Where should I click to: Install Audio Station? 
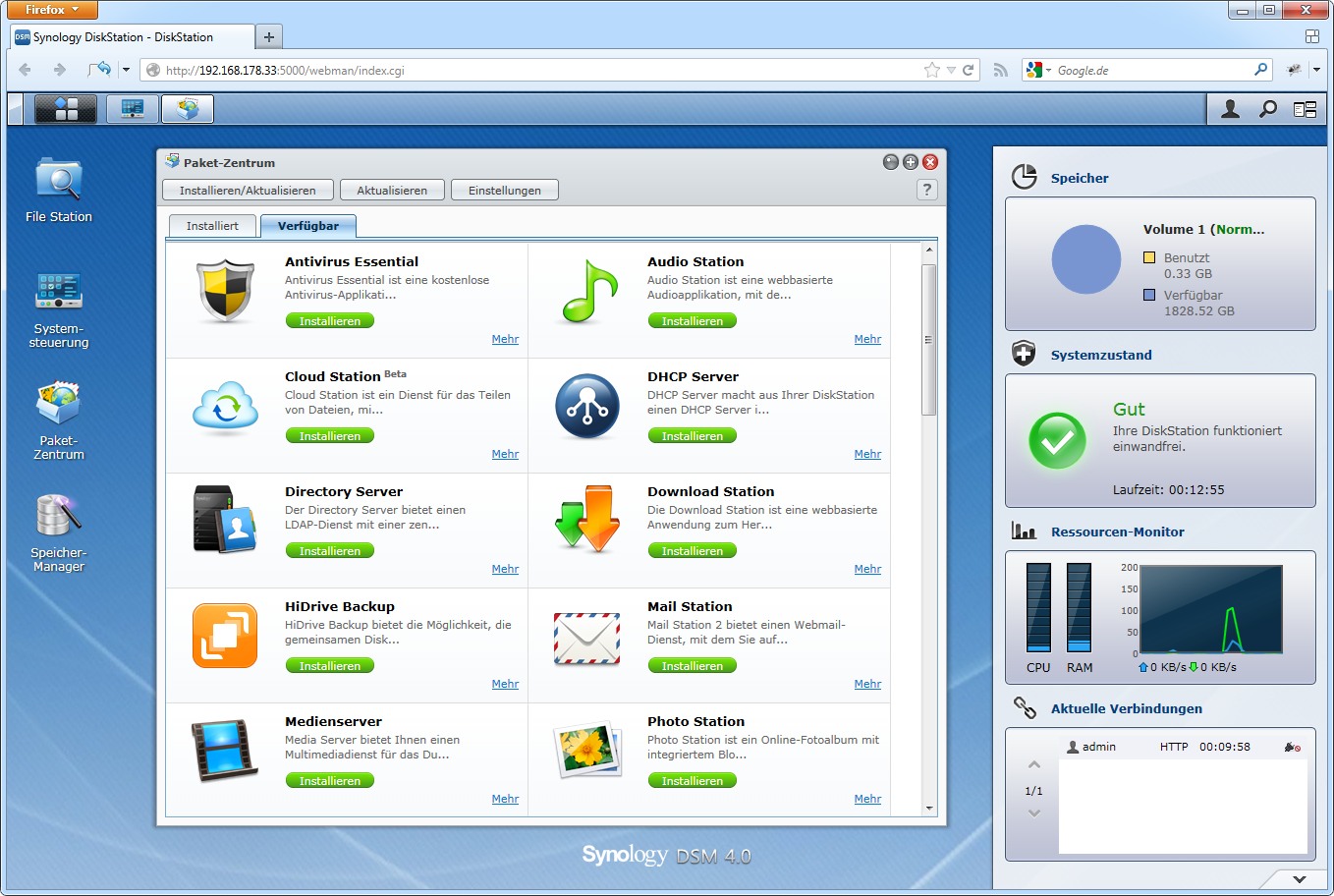click(693, 321)
